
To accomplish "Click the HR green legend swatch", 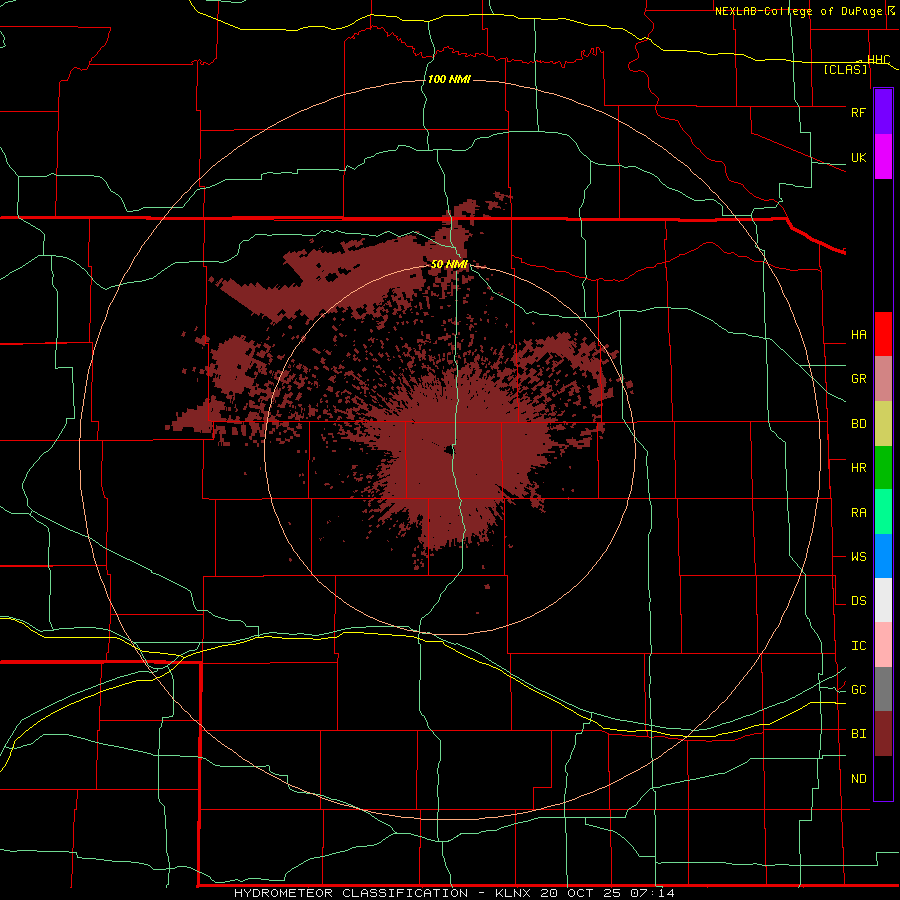I will 883,468.
